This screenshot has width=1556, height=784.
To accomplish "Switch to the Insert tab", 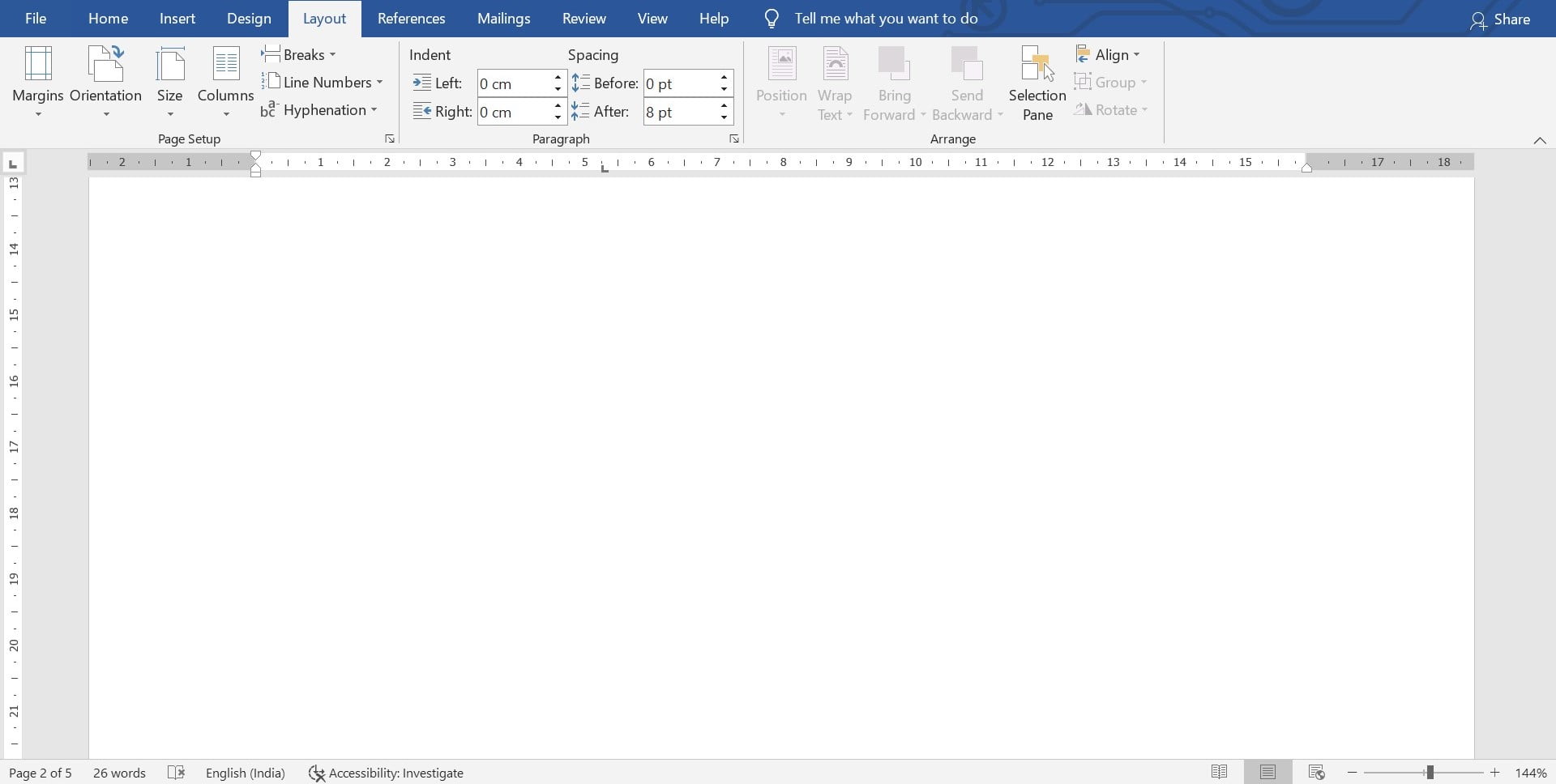I will point(177,19).
